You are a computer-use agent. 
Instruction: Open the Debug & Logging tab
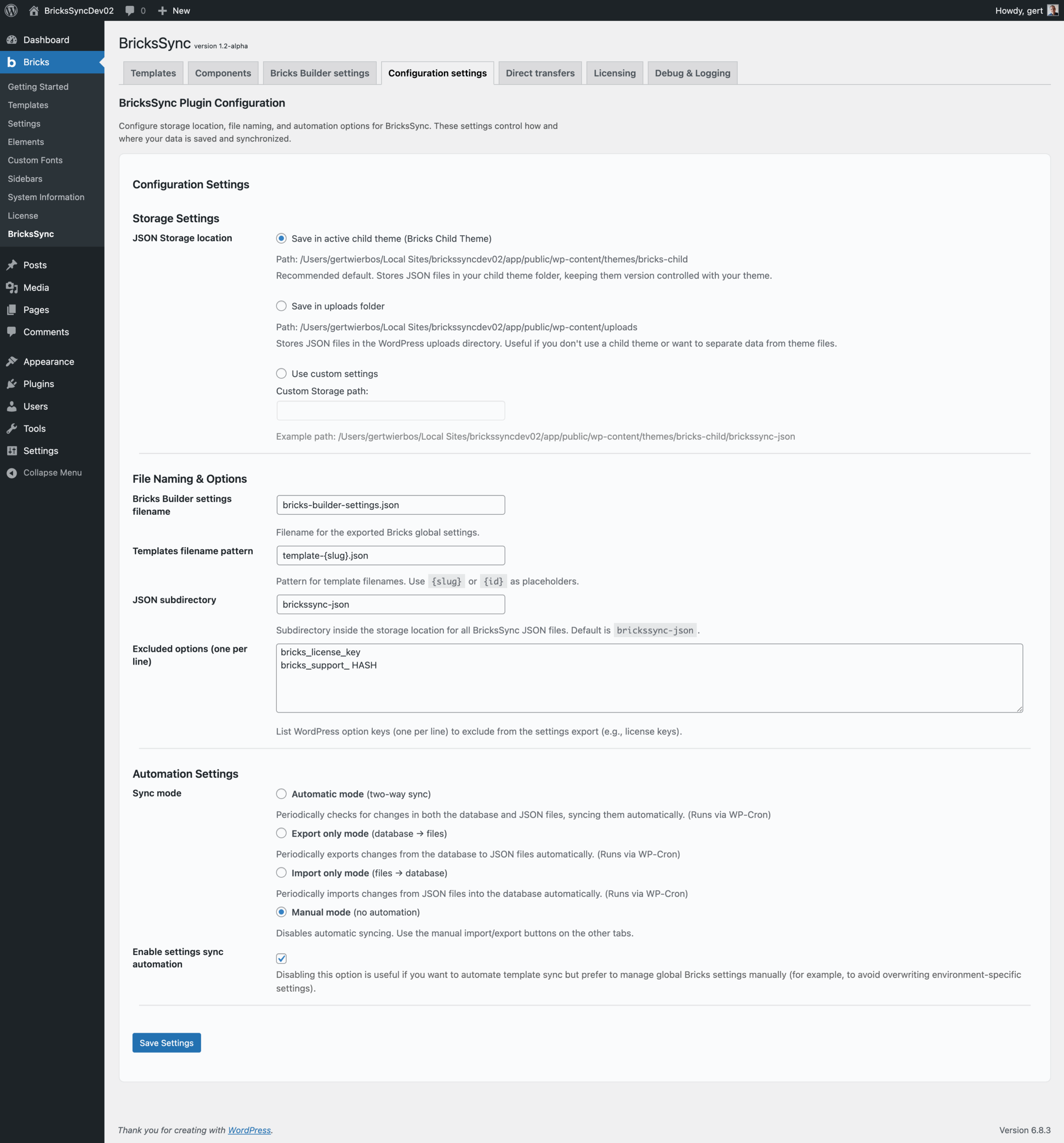click(x=692, y=73)
